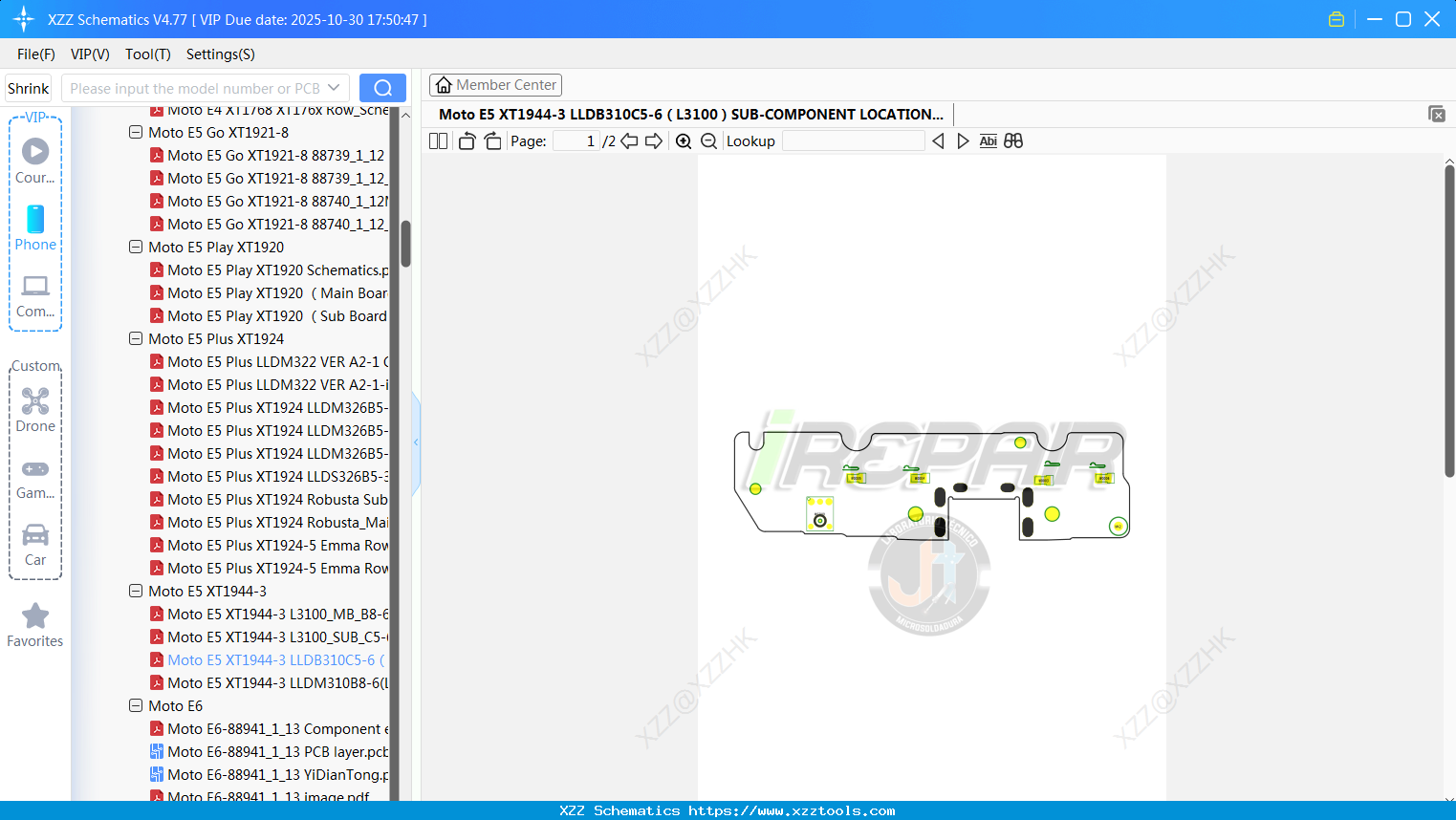Open Moto E5 Play XT1920 Sub Board file

click(270, 316)
